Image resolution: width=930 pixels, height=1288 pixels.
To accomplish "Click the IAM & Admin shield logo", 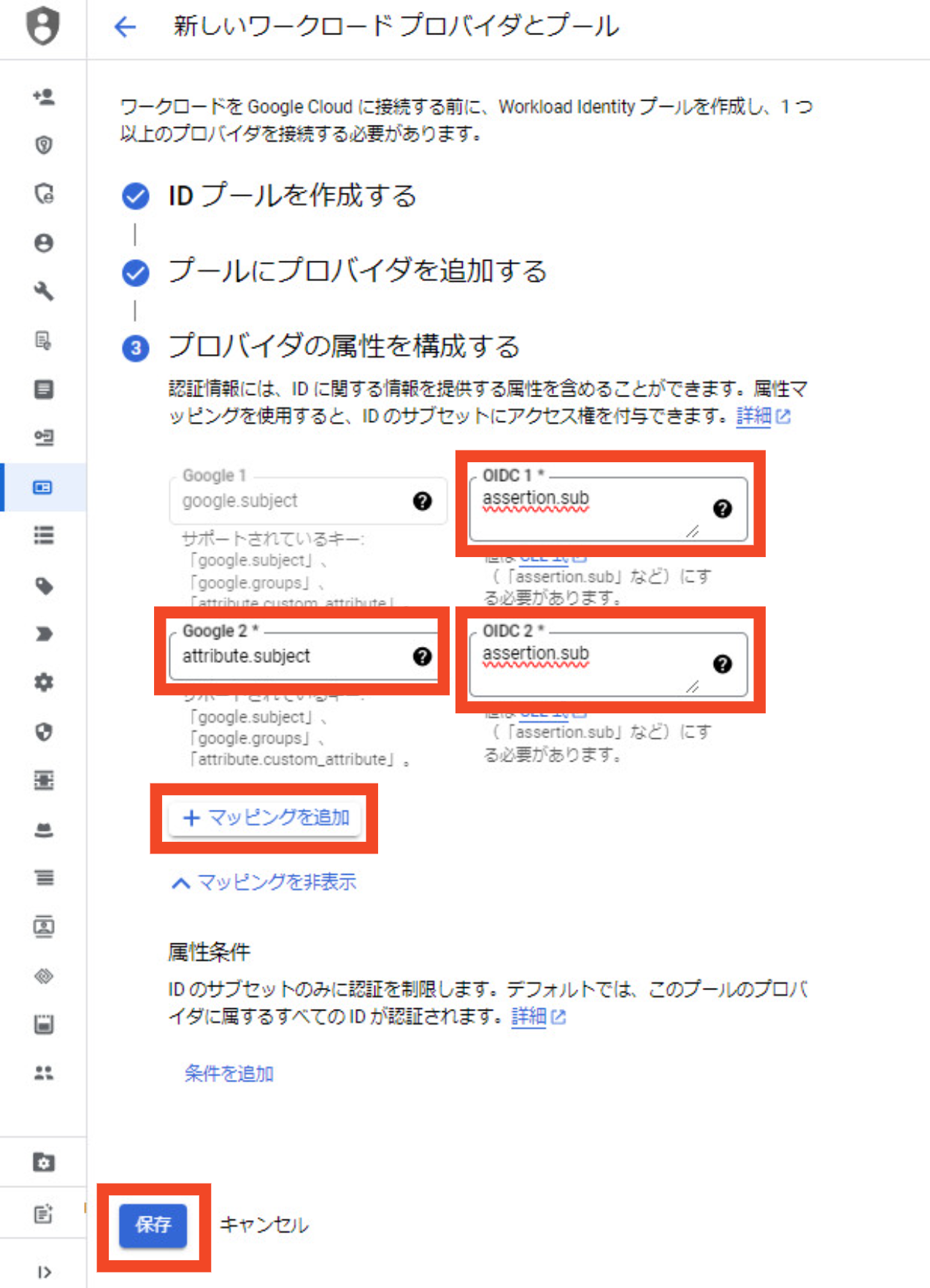I will (43, 26).
